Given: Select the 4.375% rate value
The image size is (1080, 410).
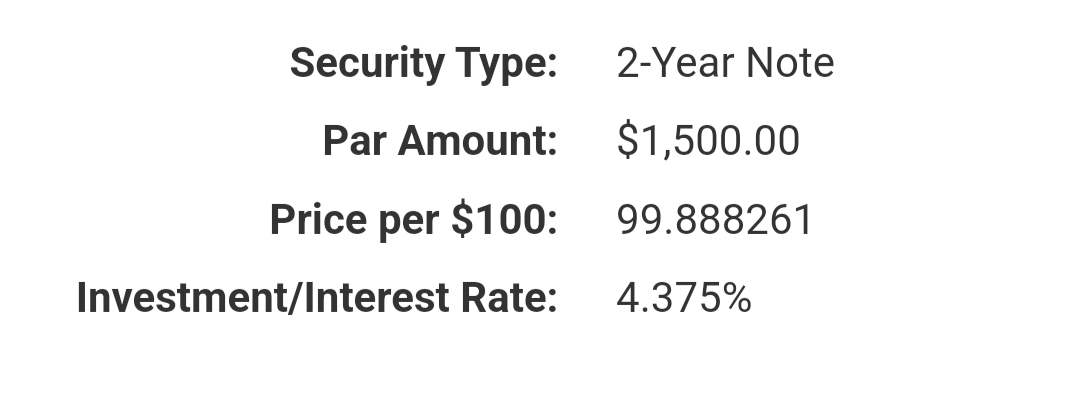Looking at the screenshot, I should click(x=684, y=298).
